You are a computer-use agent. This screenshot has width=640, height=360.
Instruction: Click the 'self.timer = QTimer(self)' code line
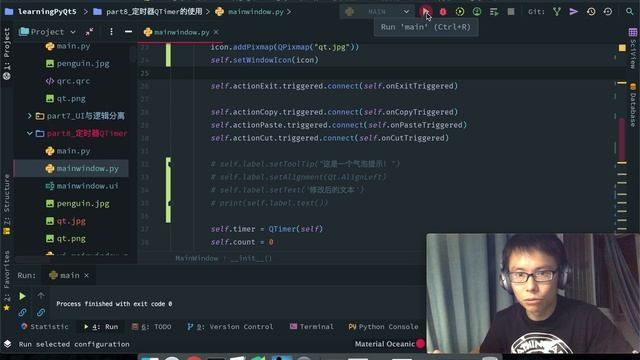pos(267,229)
